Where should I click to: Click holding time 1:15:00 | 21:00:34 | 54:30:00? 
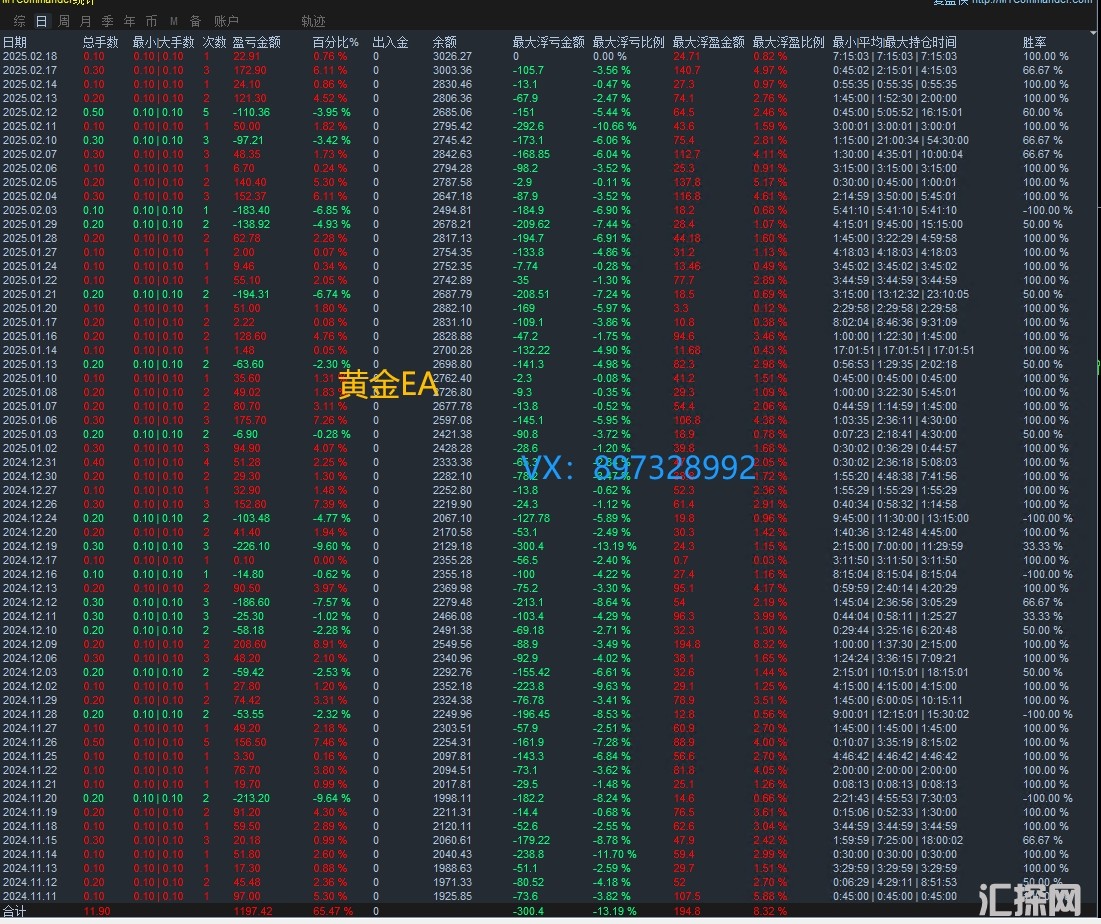tap(901, 140)
